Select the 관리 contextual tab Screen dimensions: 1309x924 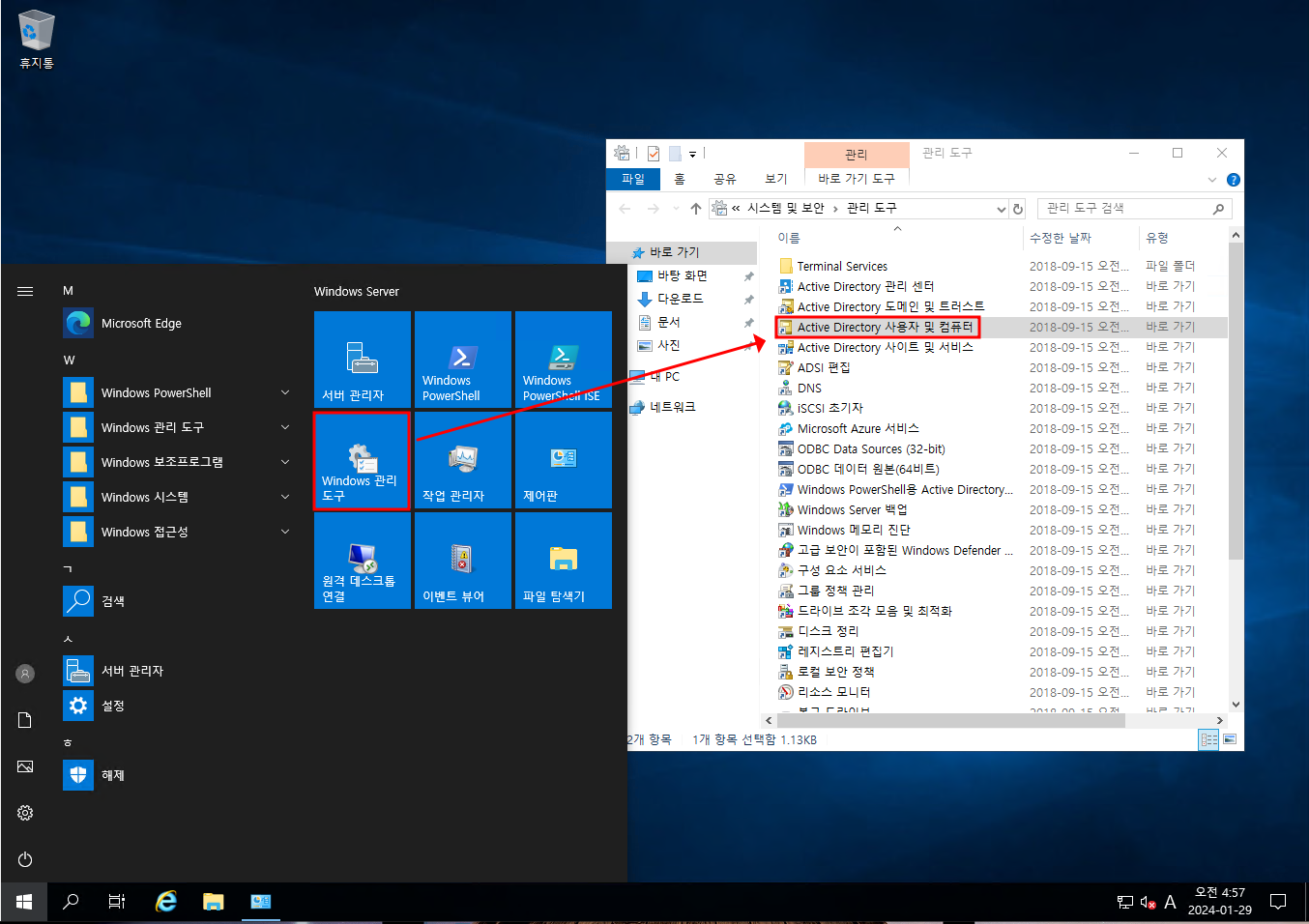pyautogui.click(x=857, y=154)
